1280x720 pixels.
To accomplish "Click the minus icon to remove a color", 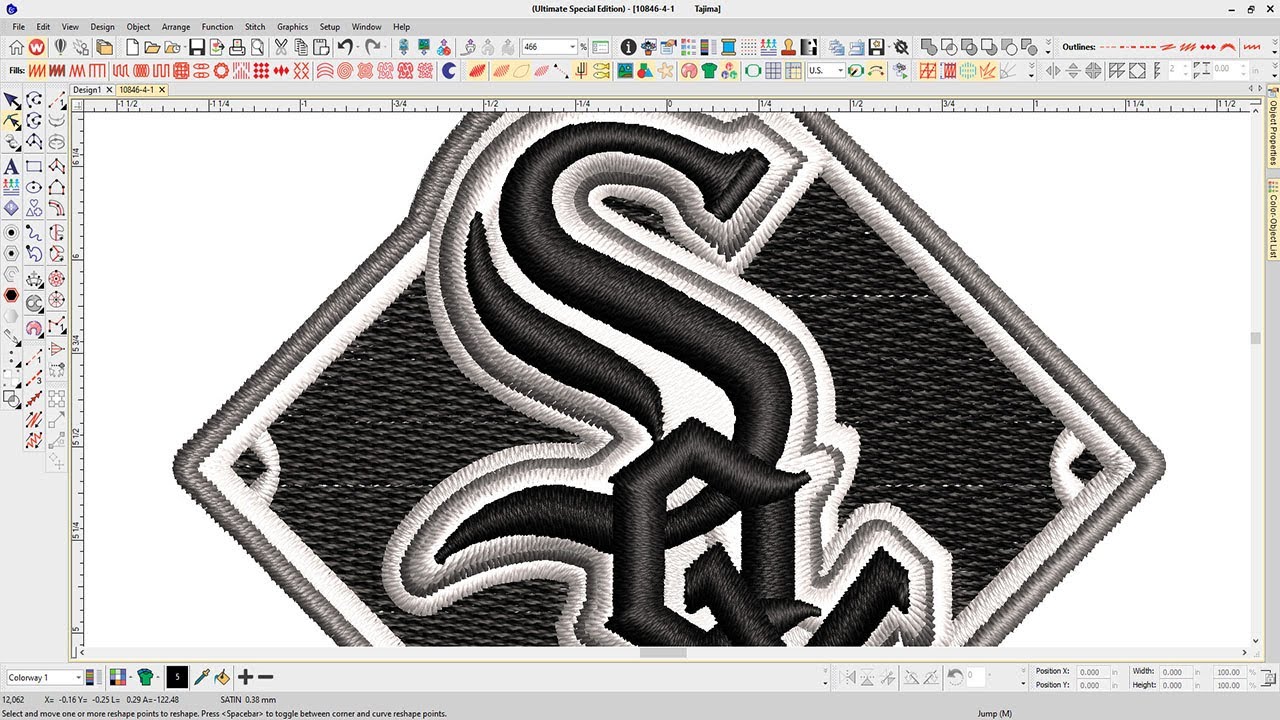I will [x=265, y=677].
